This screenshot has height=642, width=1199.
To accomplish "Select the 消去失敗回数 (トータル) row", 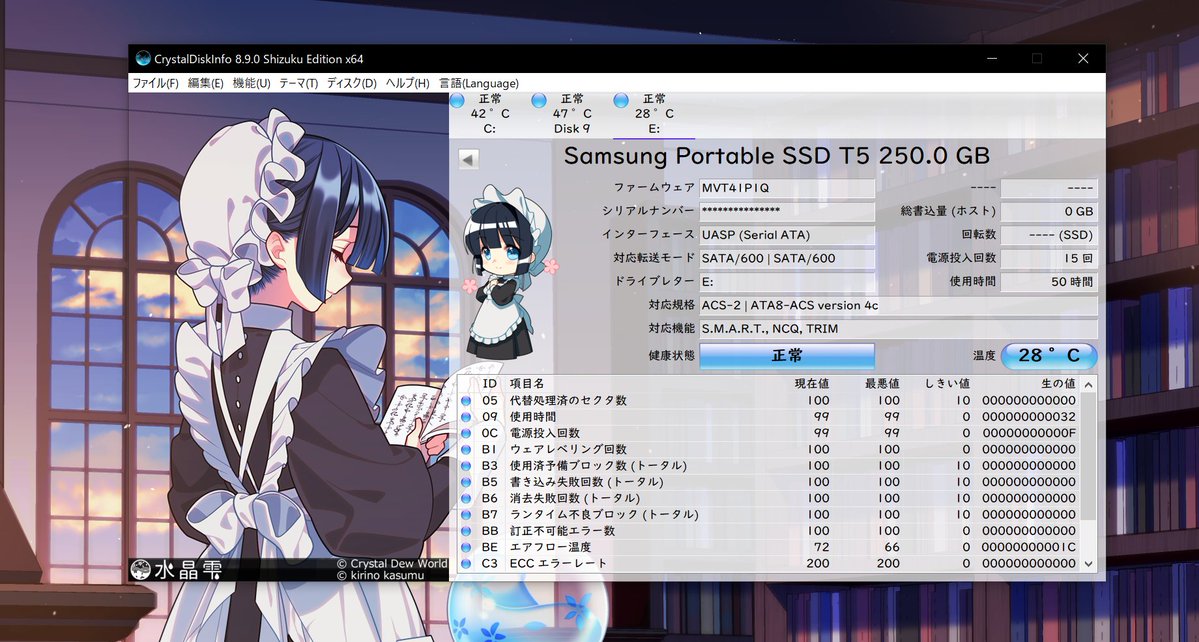I will click(x=768, y=498).
